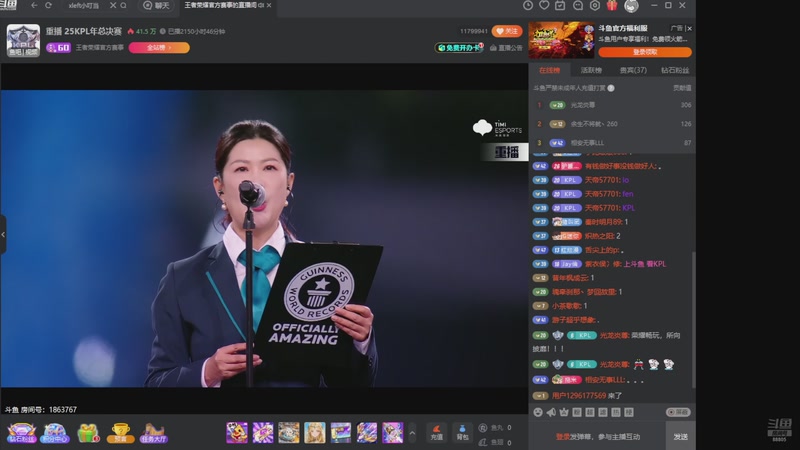Select the sixth gift in the gift bar
Image resolution: width=800 pixels, height=450 pixels.
click(x=367, y=433)
